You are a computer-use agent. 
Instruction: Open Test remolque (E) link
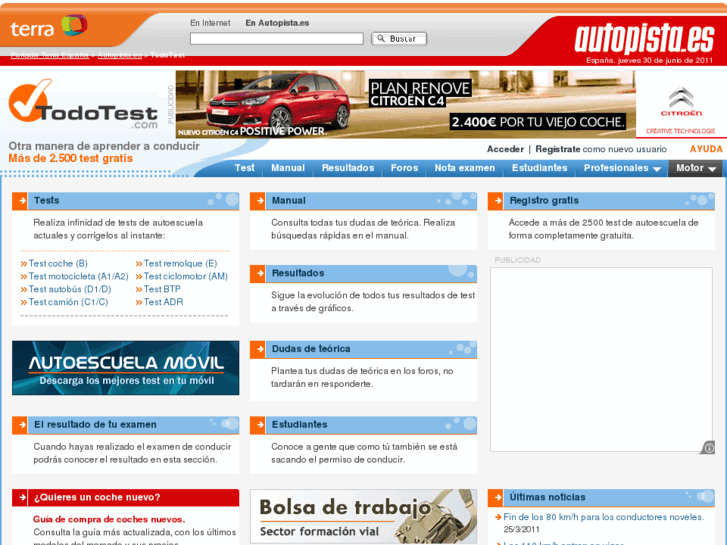(x=180, y=263)
